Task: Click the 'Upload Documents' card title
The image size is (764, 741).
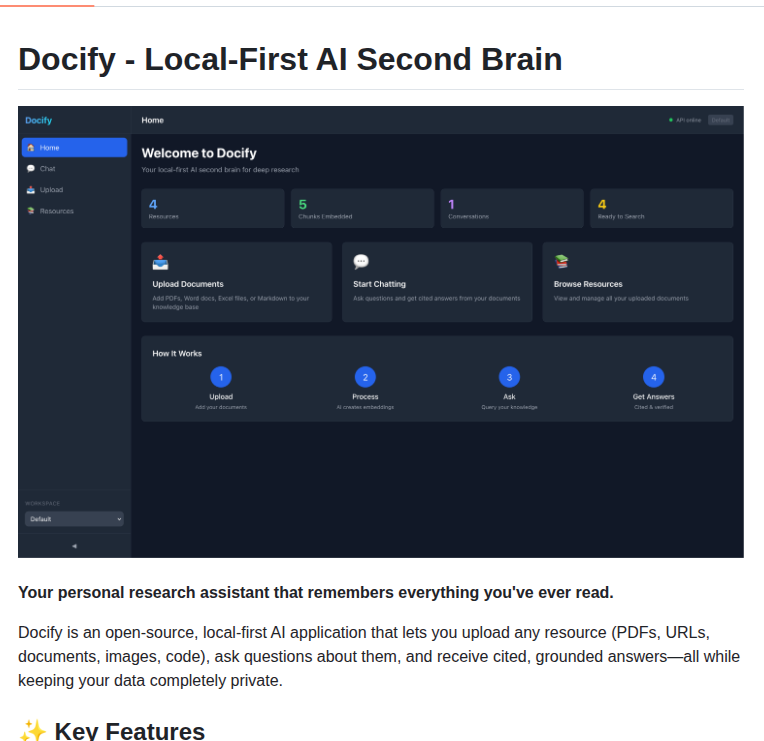Action: click(x=188, y=284)
